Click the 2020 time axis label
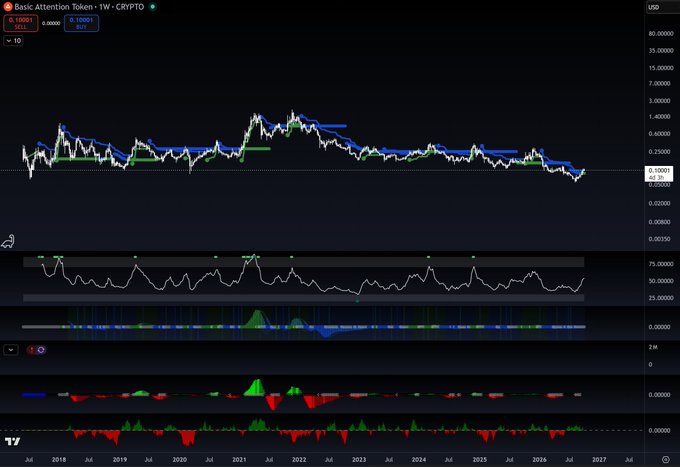680x467 pixels. 180,460
